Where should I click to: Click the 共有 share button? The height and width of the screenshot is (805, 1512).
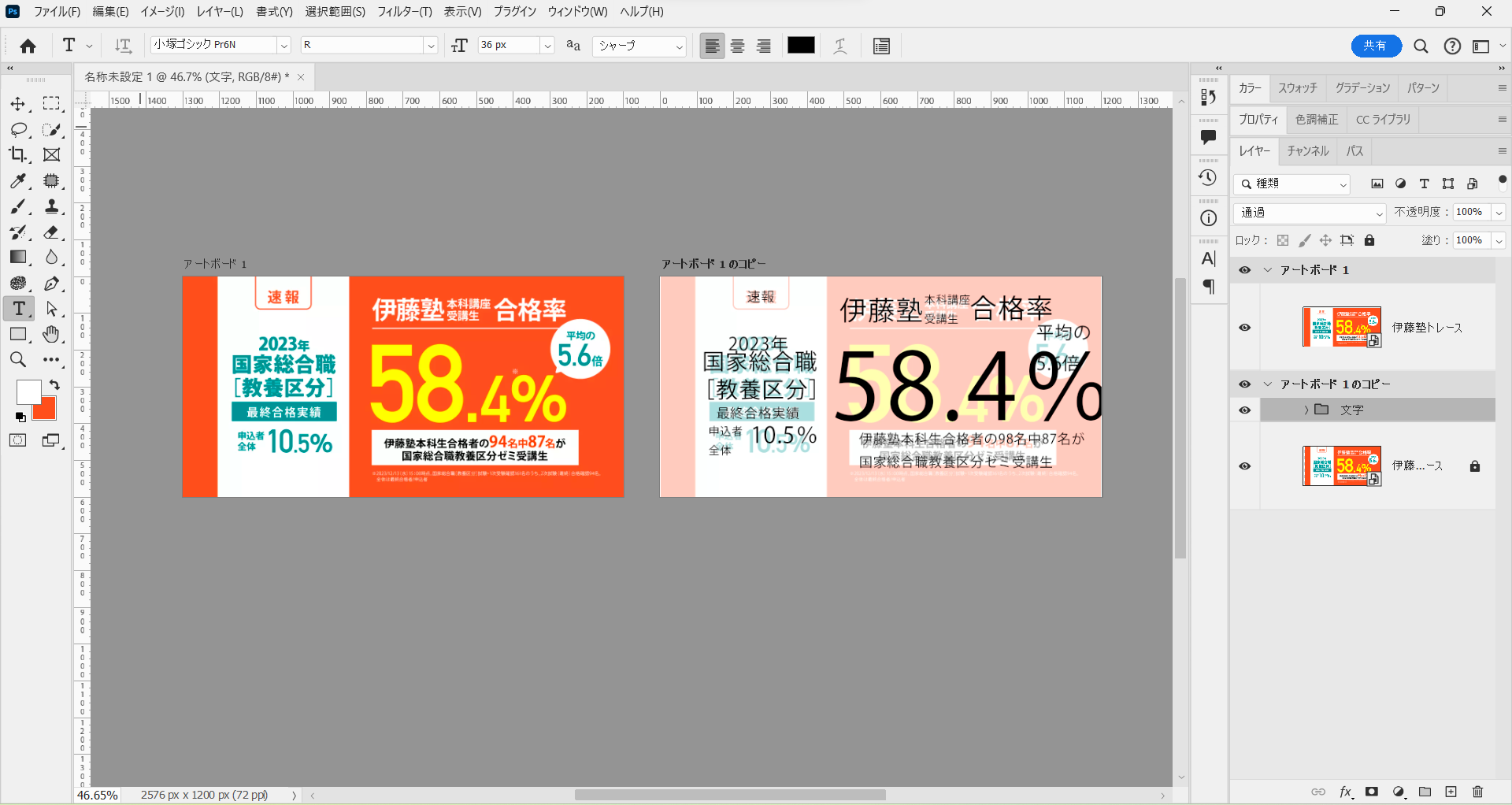pyautogui.click(x=1376, y=46)
